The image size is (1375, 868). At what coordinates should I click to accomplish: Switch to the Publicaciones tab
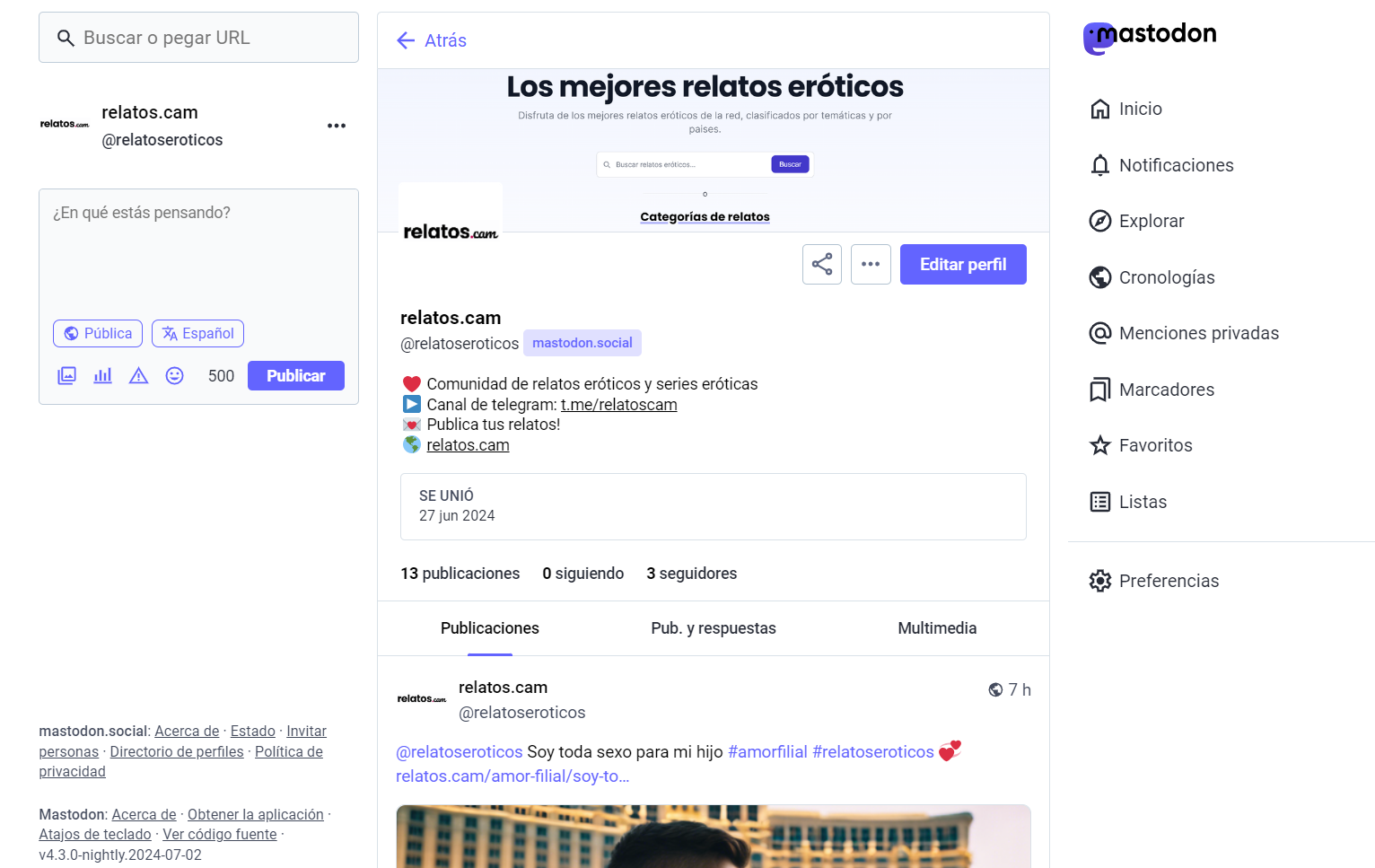[x=490, y=628]
